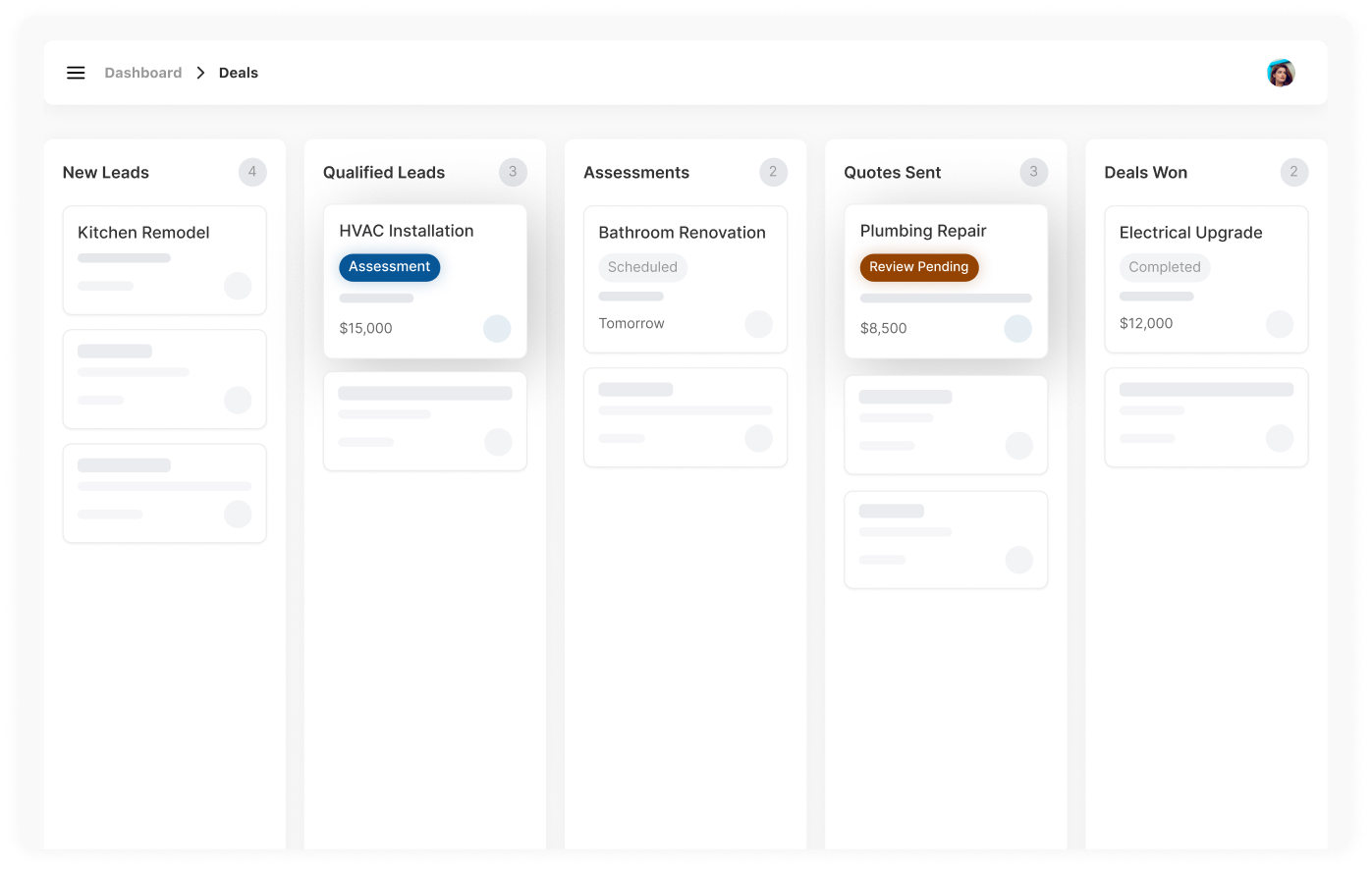This screenshot has width=1372, height=872.
Task: Select the Deals breadcrumb item
Action: (x=239, y=73)
